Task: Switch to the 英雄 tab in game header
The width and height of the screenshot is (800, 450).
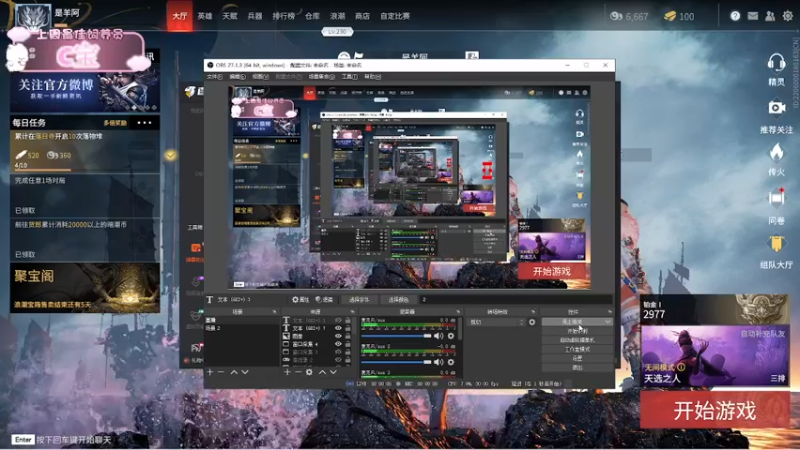Action: [205, 16]
